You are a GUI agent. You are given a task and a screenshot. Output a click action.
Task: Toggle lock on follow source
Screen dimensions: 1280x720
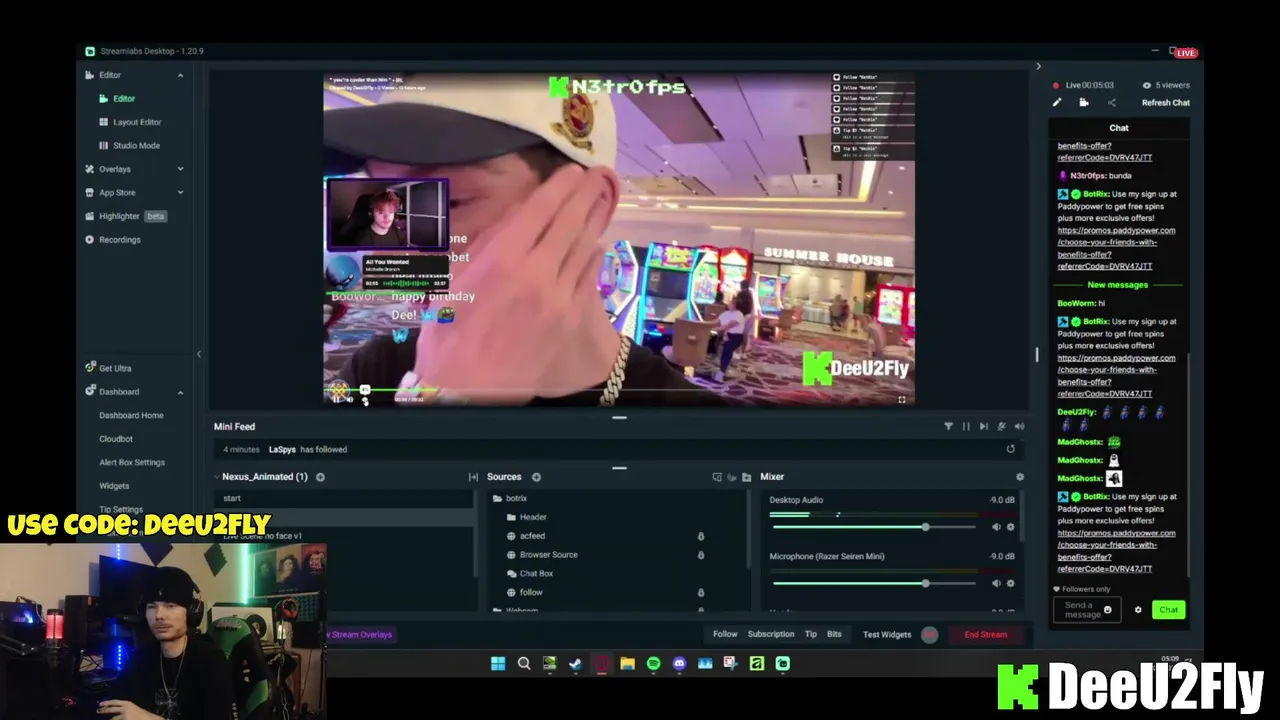[700, 592]
